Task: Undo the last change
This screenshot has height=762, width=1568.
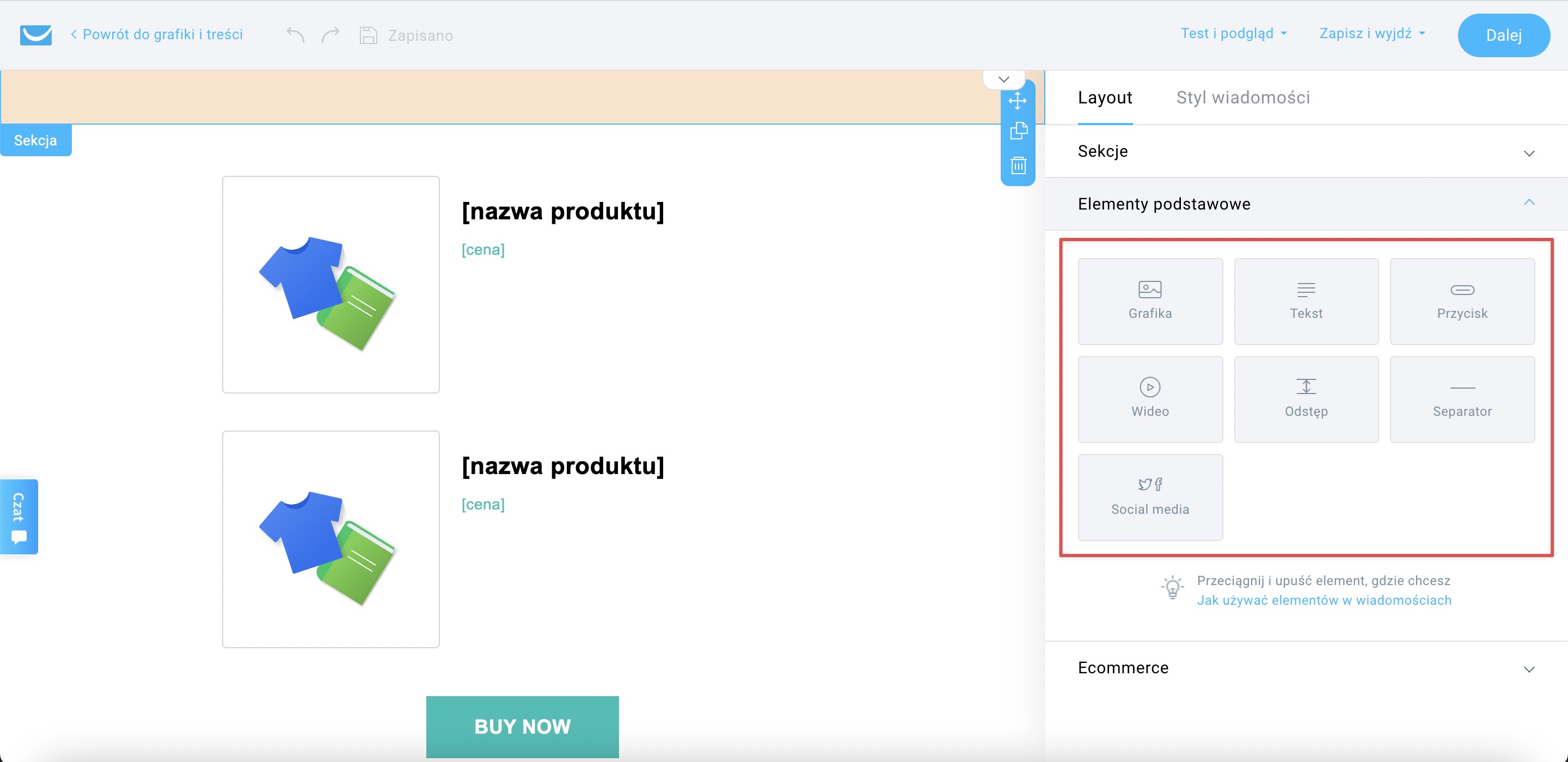Action: (295, 35)
